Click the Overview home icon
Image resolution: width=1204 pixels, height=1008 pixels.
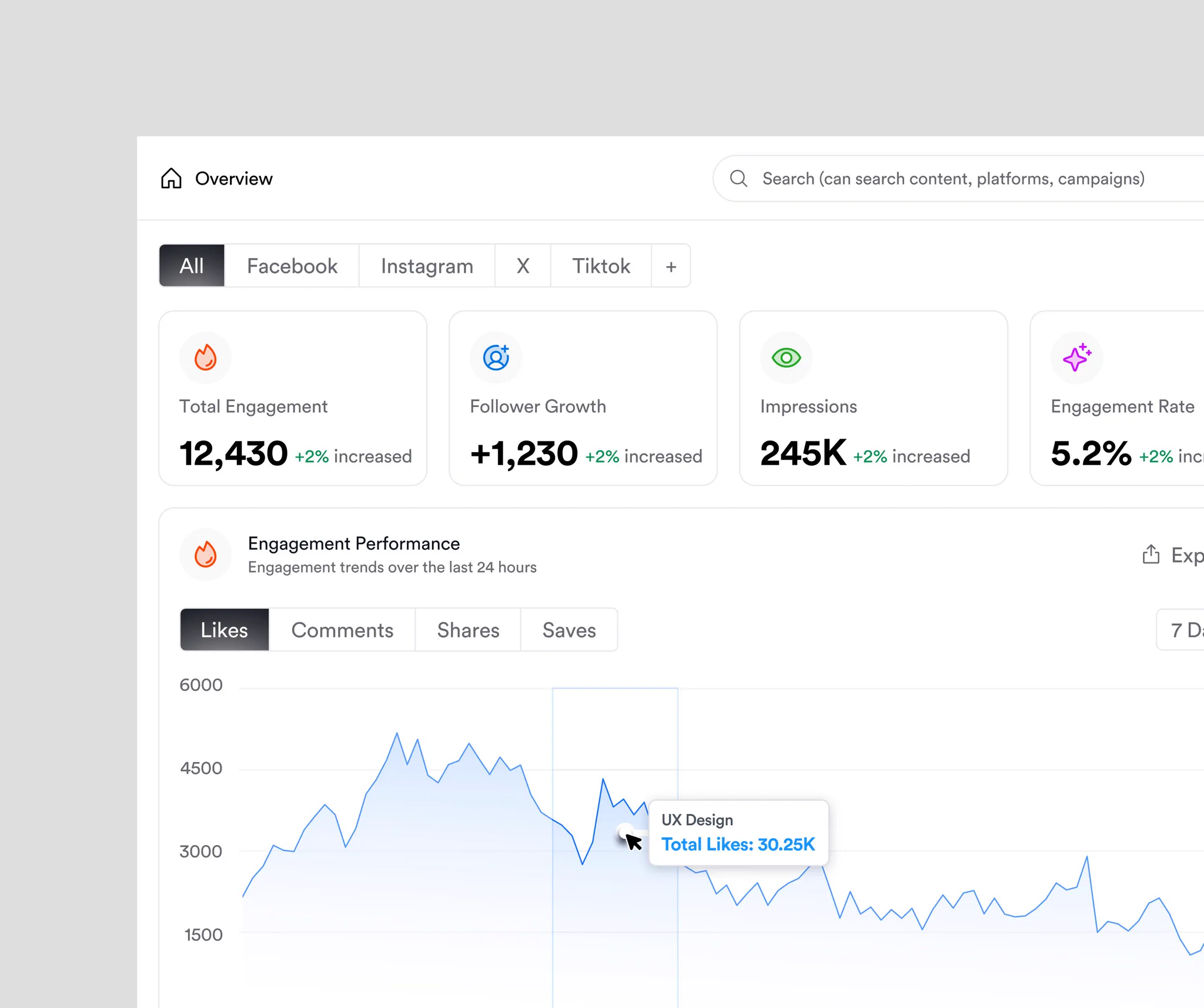(x=171, y=178)
